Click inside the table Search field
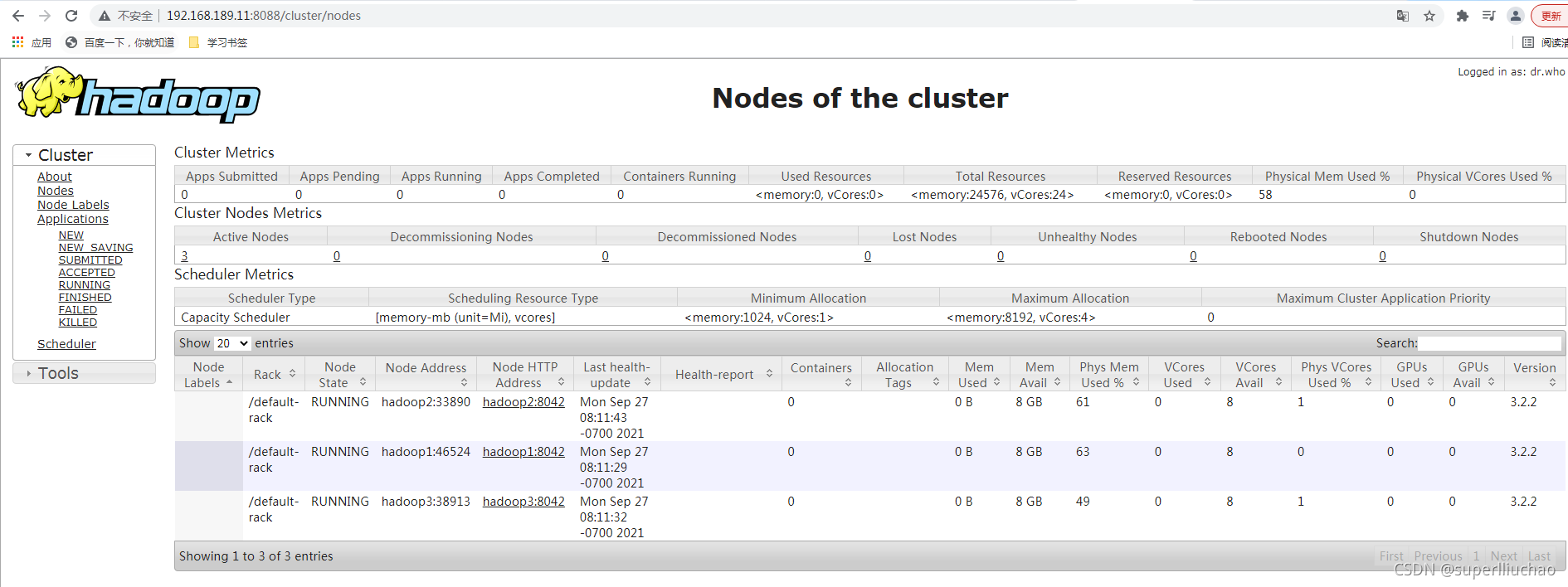Screen dimensions: 1568x587 tap(1490, 343)
